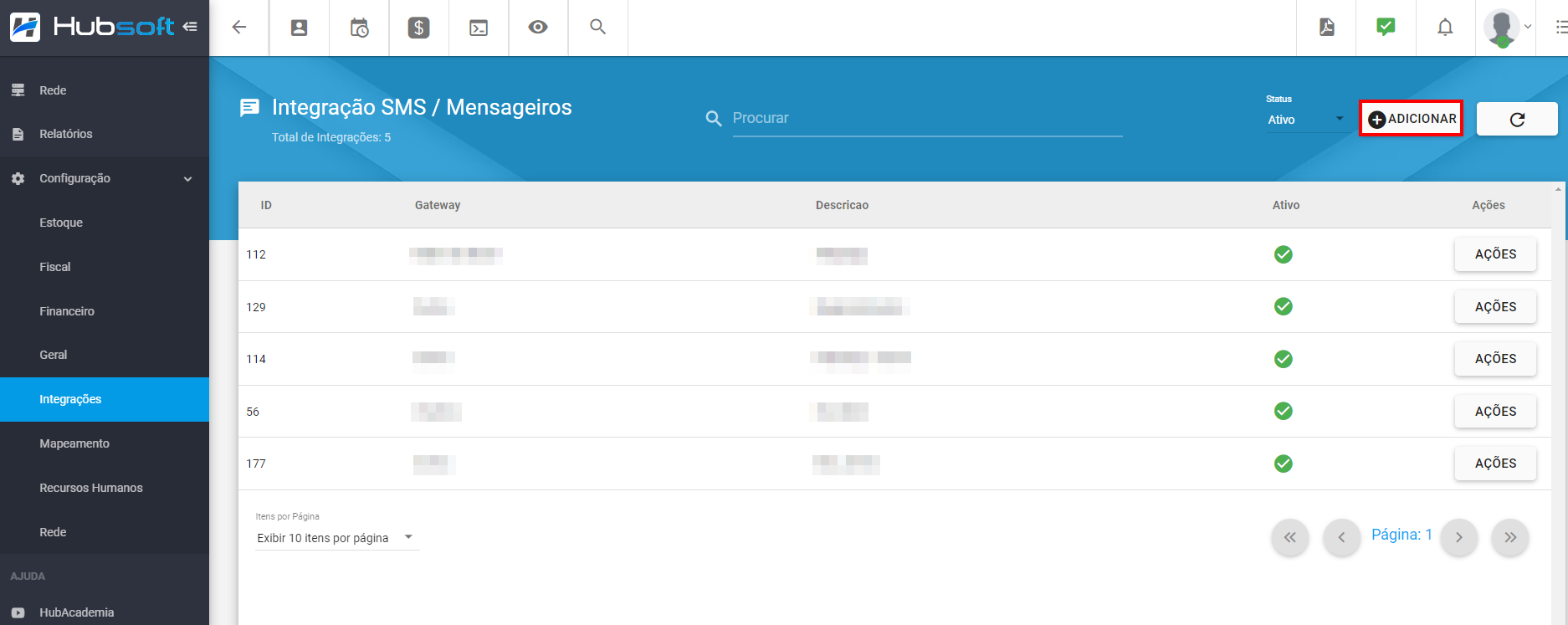The width and height of the screenshot is (1568, 625).
Task: Click ID cell 56
Action: [253, 412]
